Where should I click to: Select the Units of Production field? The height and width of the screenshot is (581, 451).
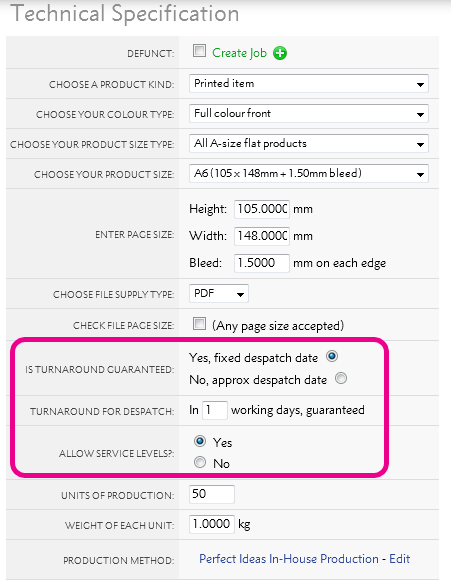click(x=212, y=494)
